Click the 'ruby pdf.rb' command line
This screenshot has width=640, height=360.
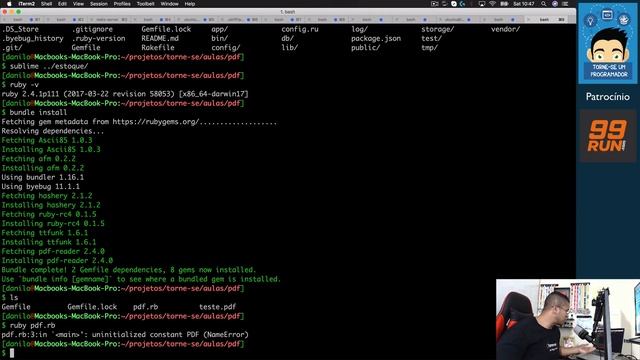29,325
